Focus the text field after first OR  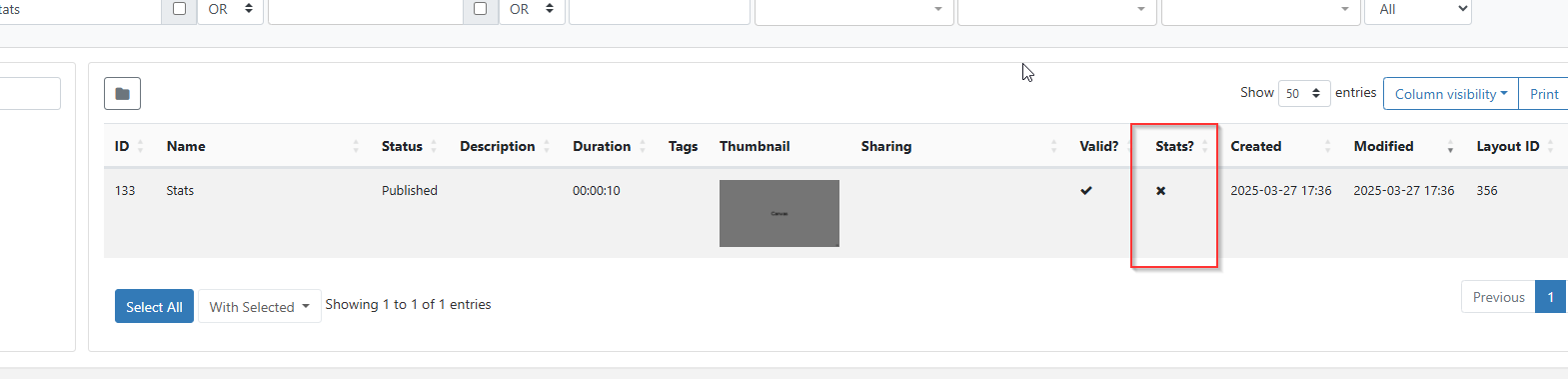(x=366, y=10)
